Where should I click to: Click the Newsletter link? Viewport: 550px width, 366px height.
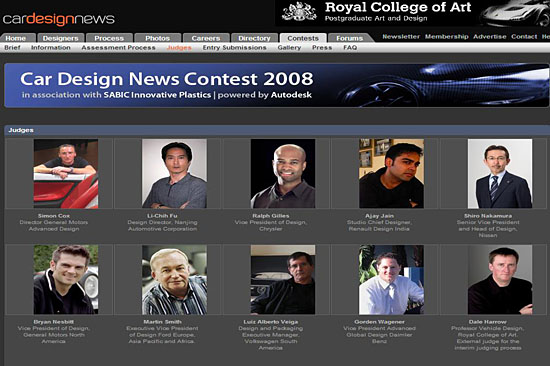[x=401, y=36]
